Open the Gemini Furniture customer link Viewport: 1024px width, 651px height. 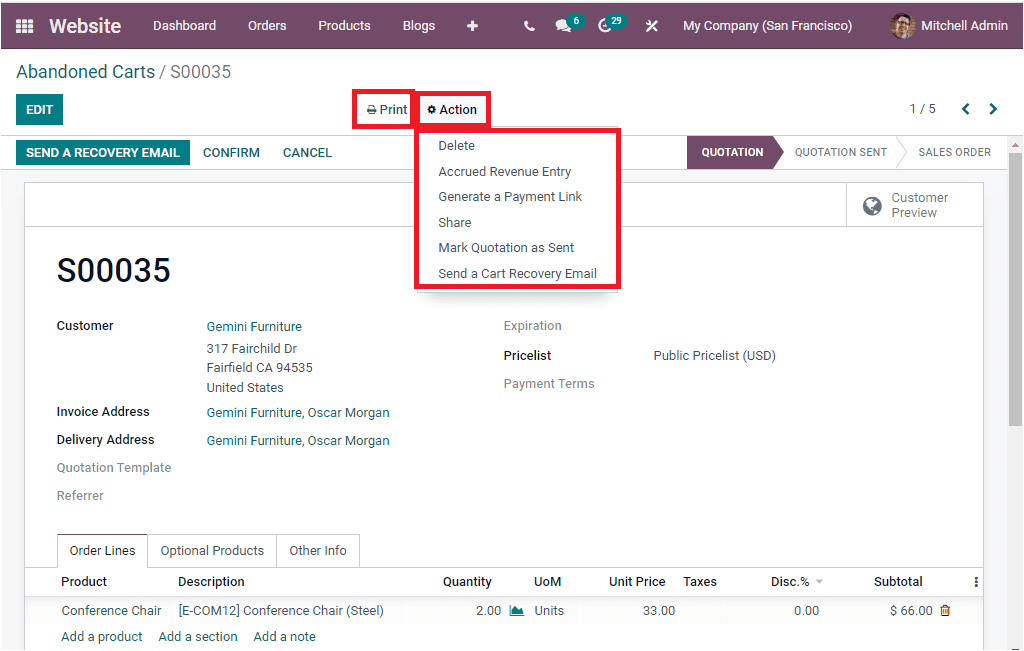(253, 325)
